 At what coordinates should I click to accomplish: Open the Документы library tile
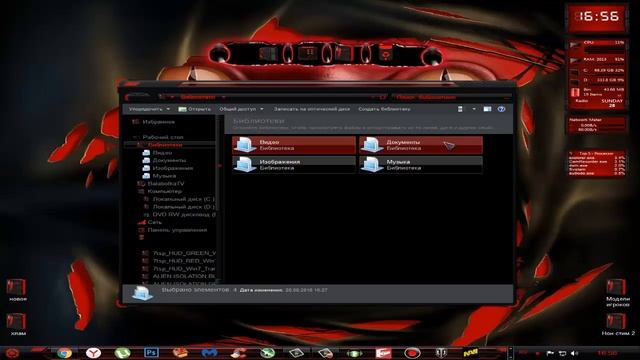point(421,145)
